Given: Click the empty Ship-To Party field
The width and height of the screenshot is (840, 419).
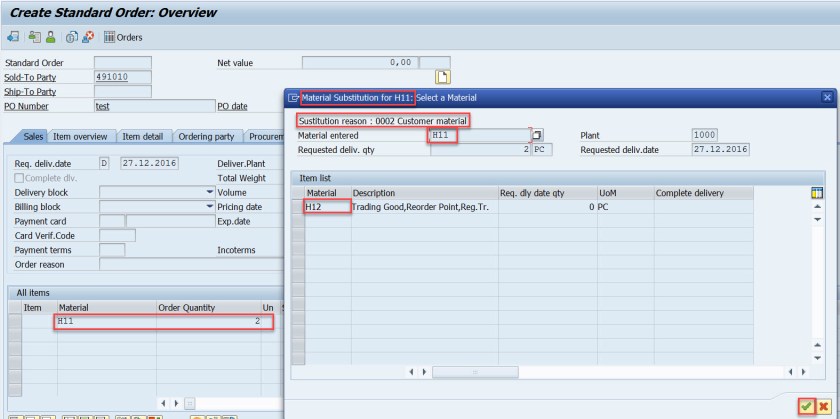Looking at the screenshot, I should [123, 92].
